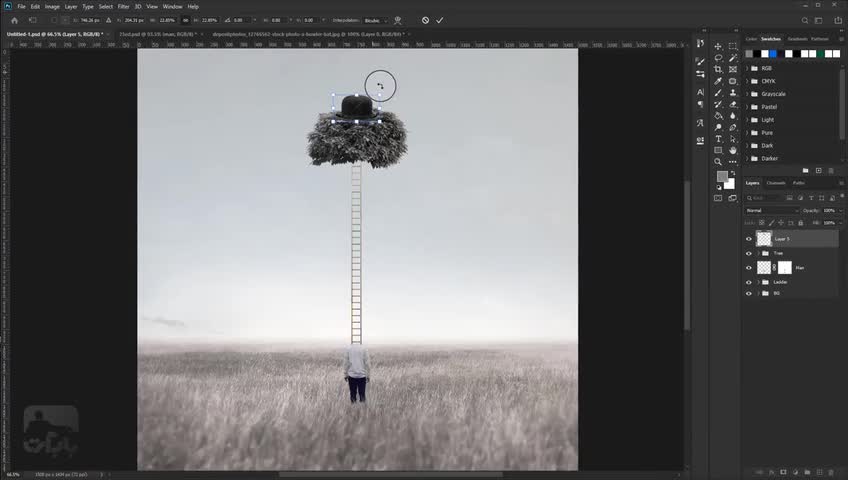Pick the green recent swatch

coord(820,54)
